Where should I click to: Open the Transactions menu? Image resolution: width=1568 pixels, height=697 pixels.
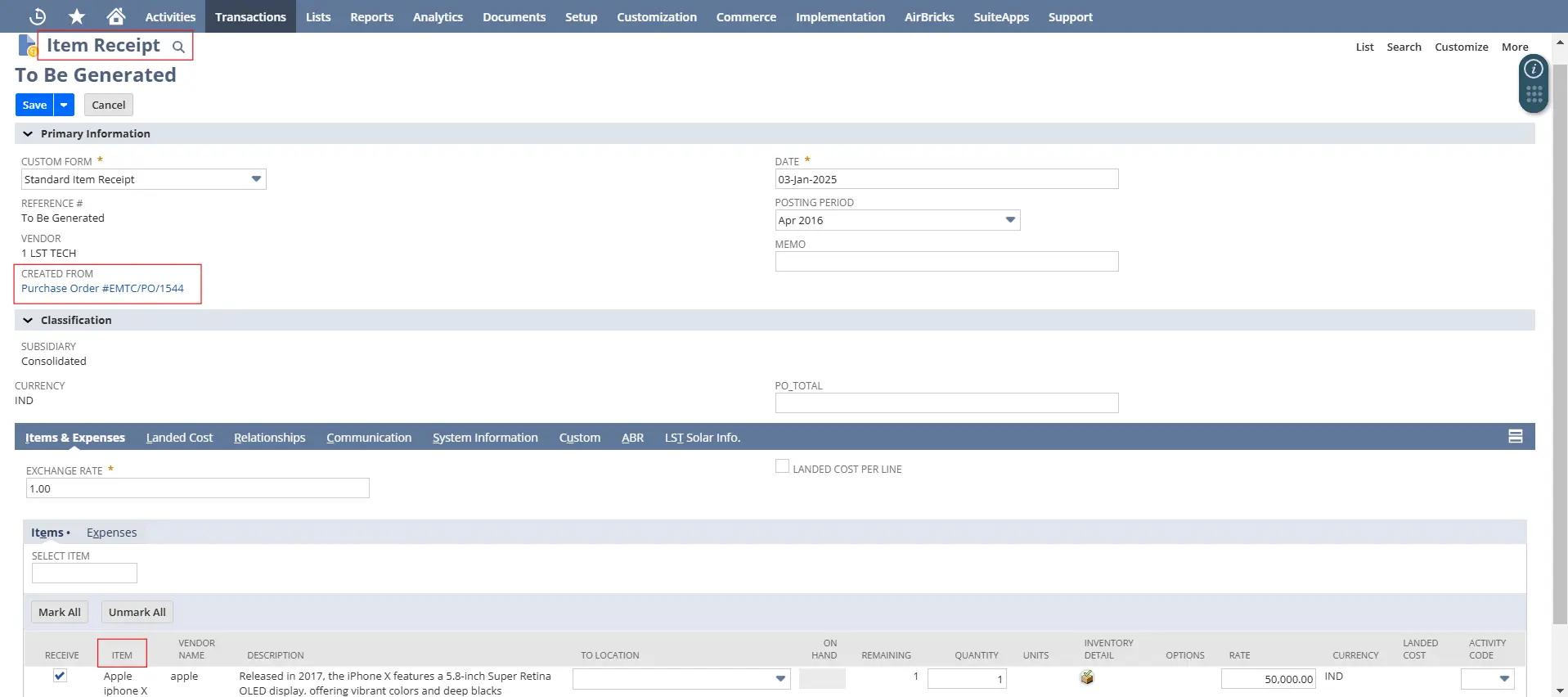(x=250, y=16)
